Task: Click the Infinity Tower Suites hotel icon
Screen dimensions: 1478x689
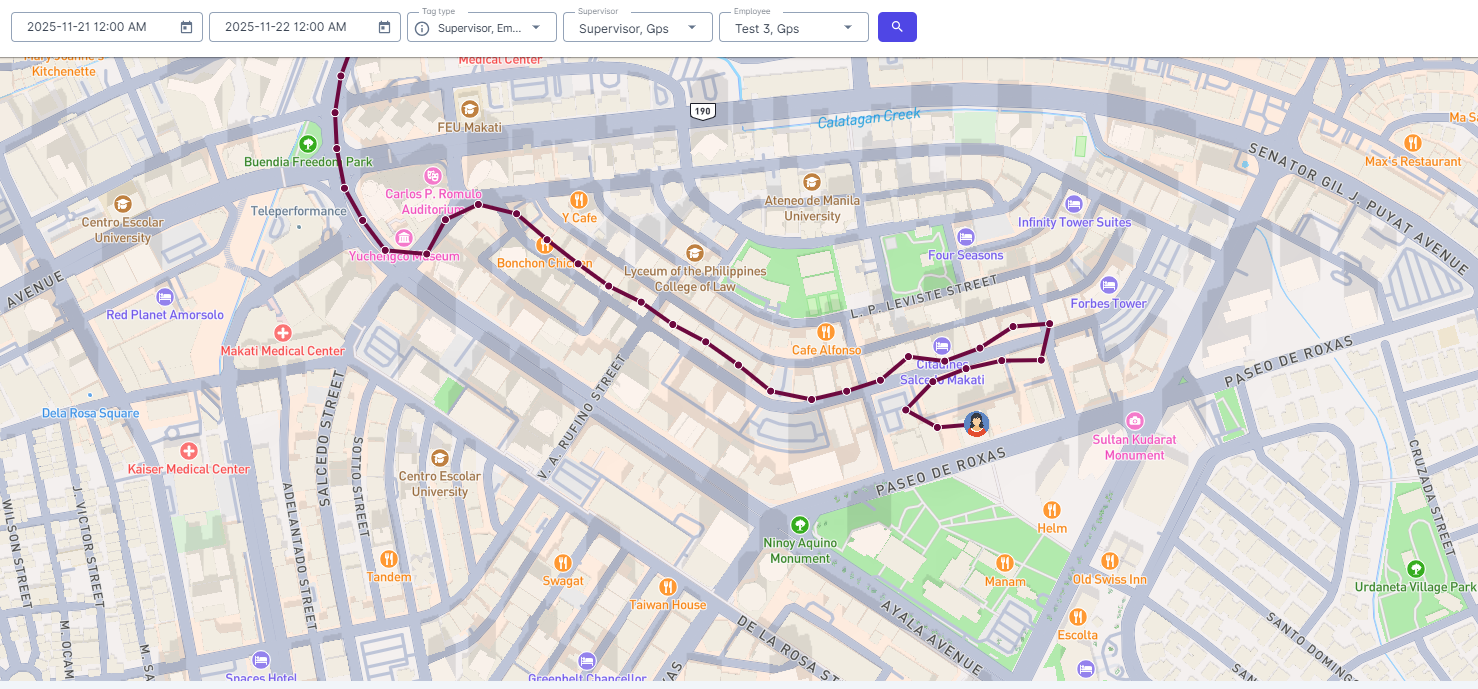Action: [x=1074, y=204]
